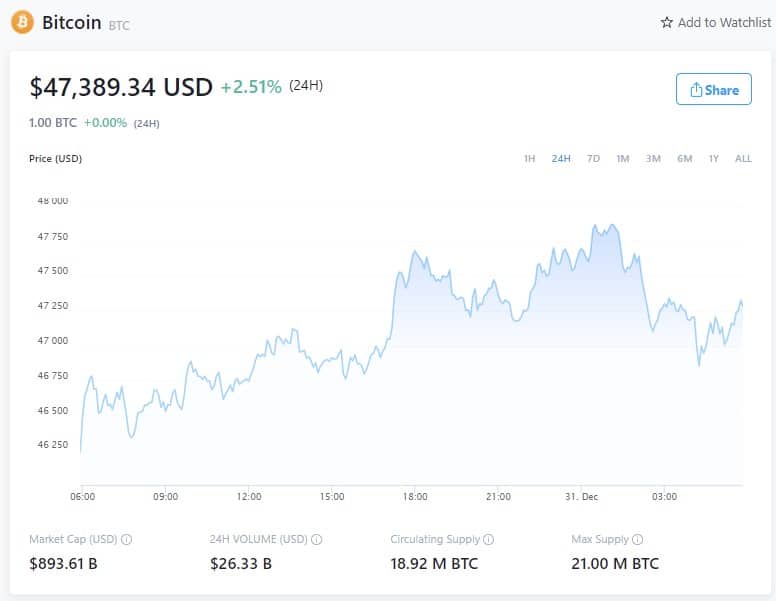The width and height of the screenshot is (776, 601).
Task: Click the 21.00 M BTC max supply value
Action: pyautogui.click(x=615, y=564)
